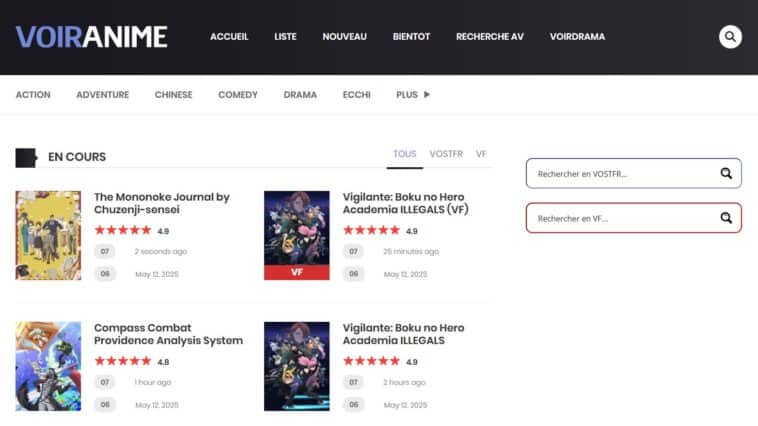Screen dimensions: 758x426
Task: Open episode 07 of Compass Combat
Action: click(105, 382)
